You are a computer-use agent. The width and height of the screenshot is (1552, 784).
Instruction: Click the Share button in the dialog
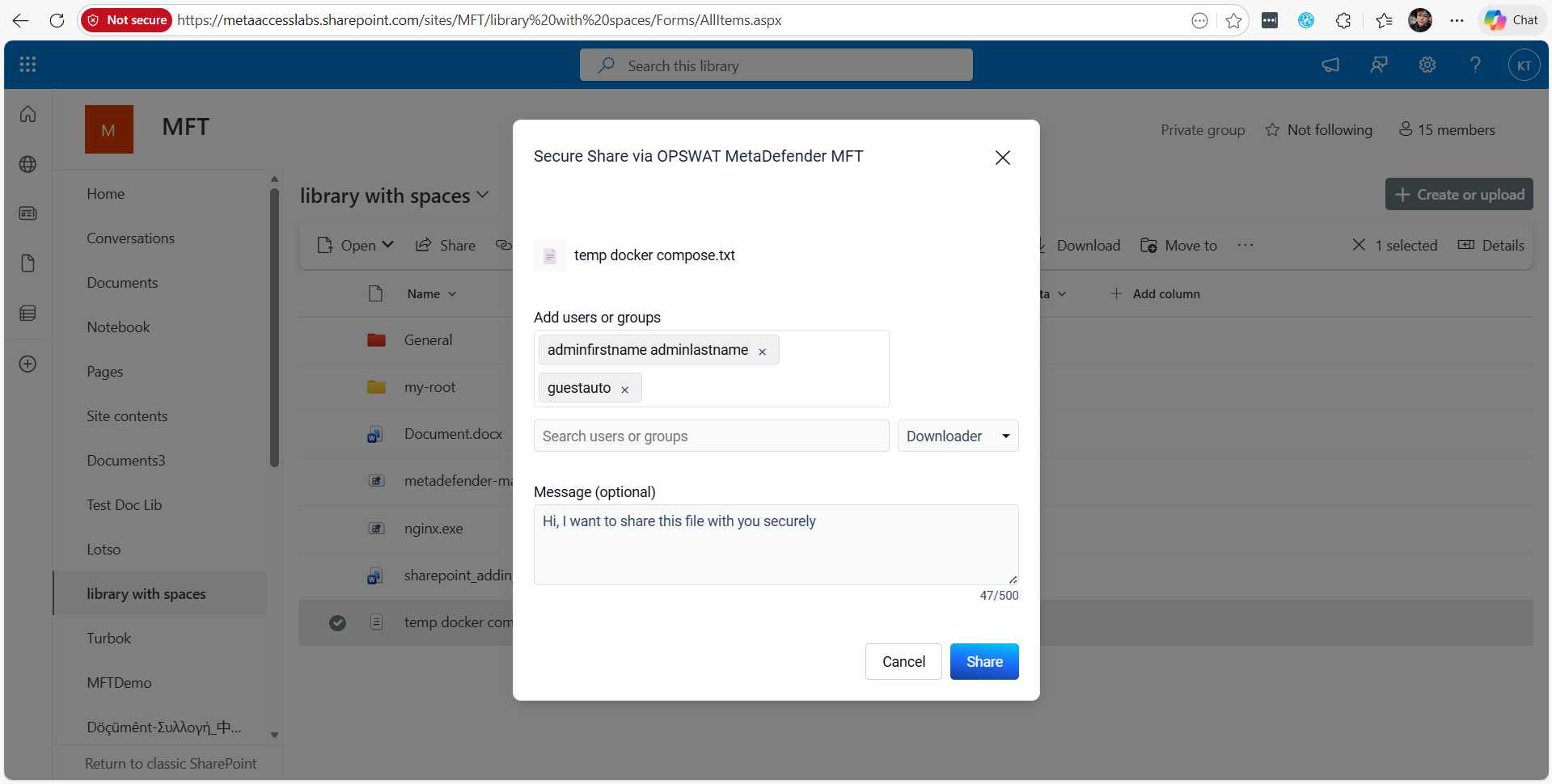click(x=983, y=661)
